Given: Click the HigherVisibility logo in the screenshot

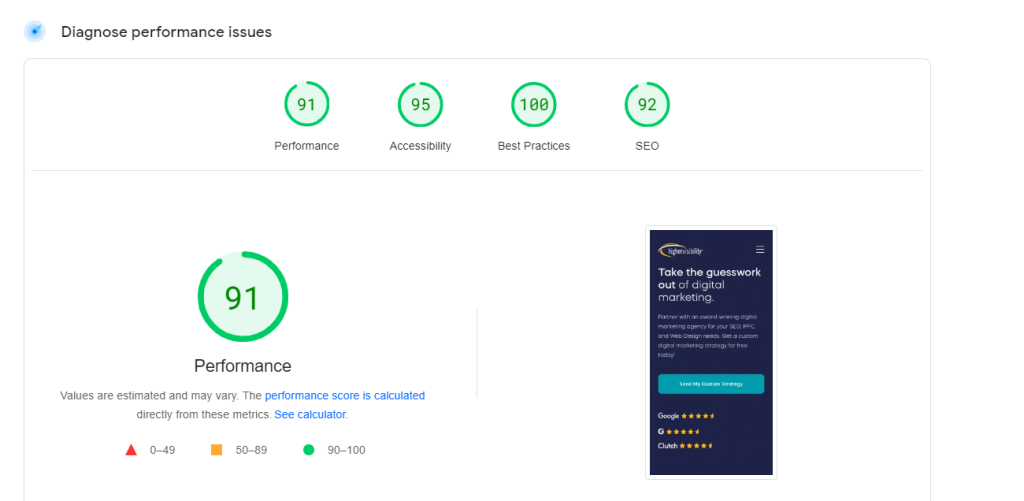Looking at the screenshot, I should point(681,251).
